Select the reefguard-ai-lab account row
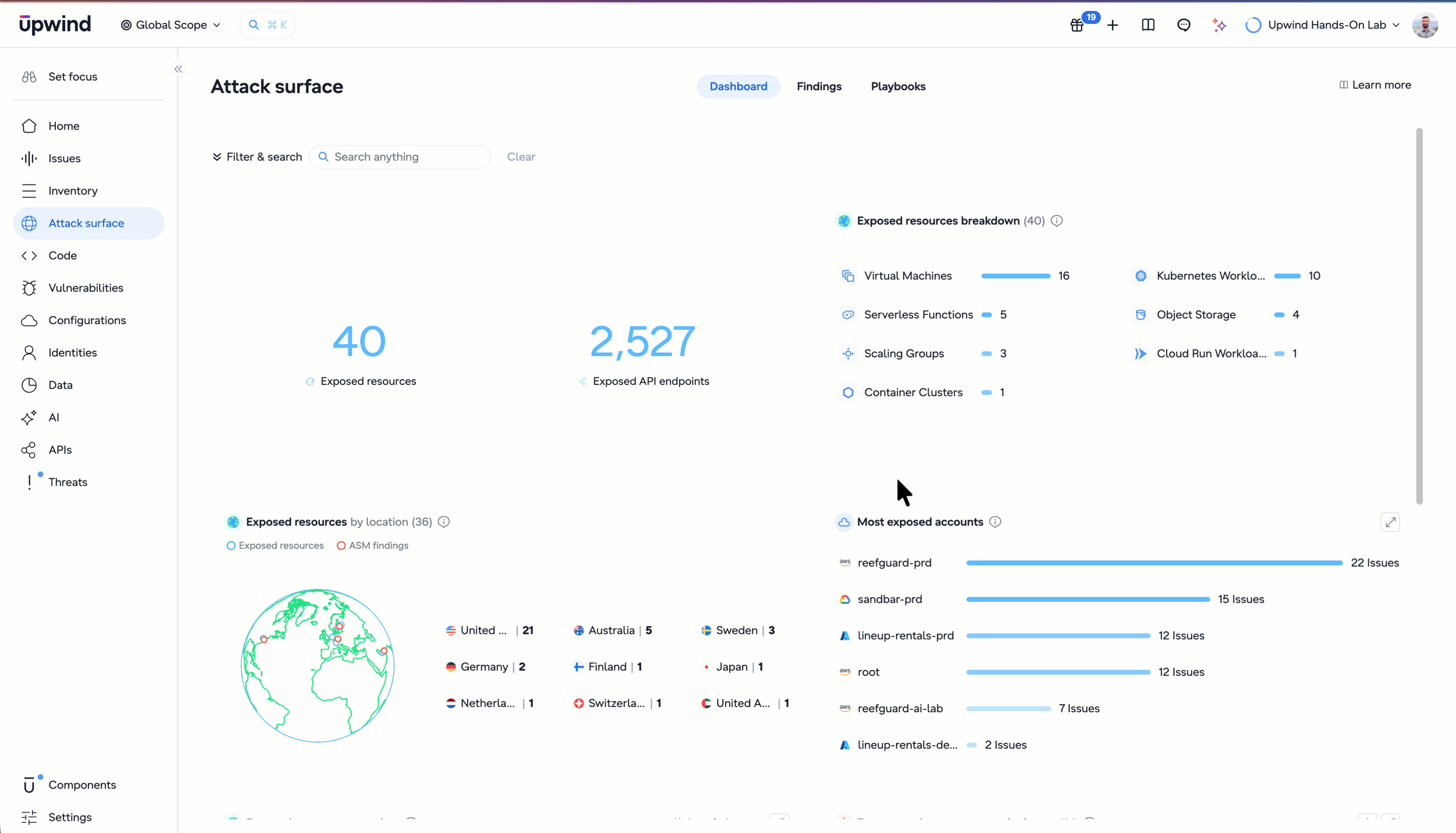 click(x=1119, y=709)
